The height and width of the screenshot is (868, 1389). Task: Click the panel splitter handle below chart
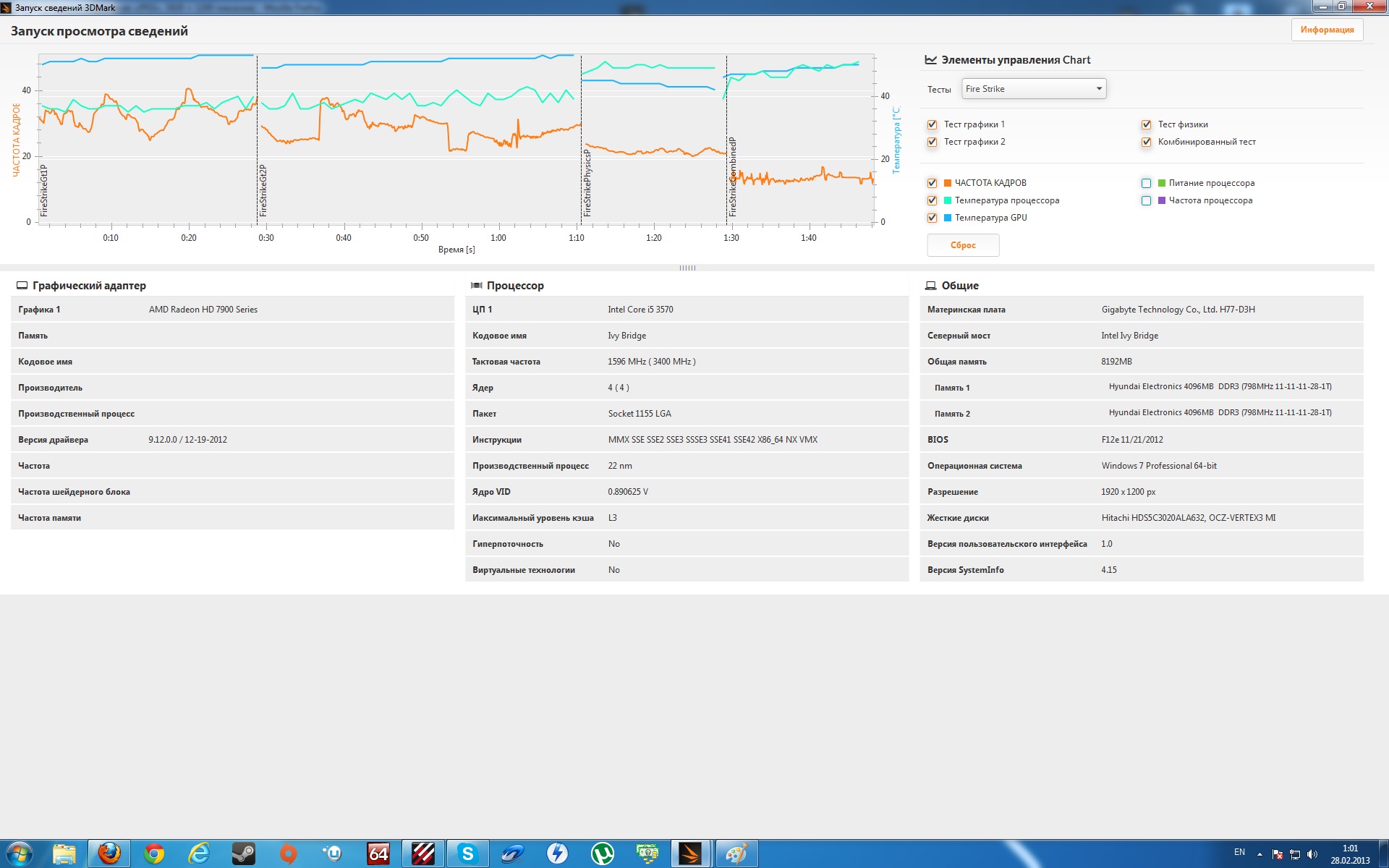click(x=687, y=268)
